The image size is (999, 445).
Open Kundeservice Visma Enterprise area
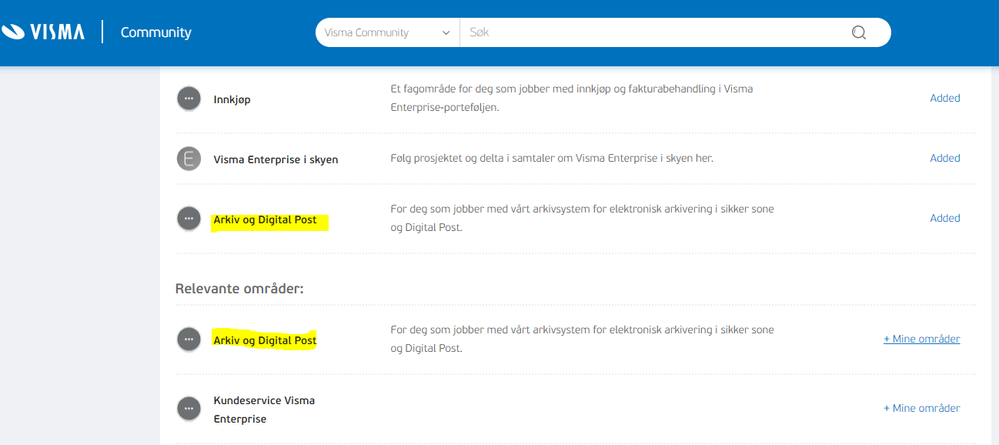coord(264,410)
